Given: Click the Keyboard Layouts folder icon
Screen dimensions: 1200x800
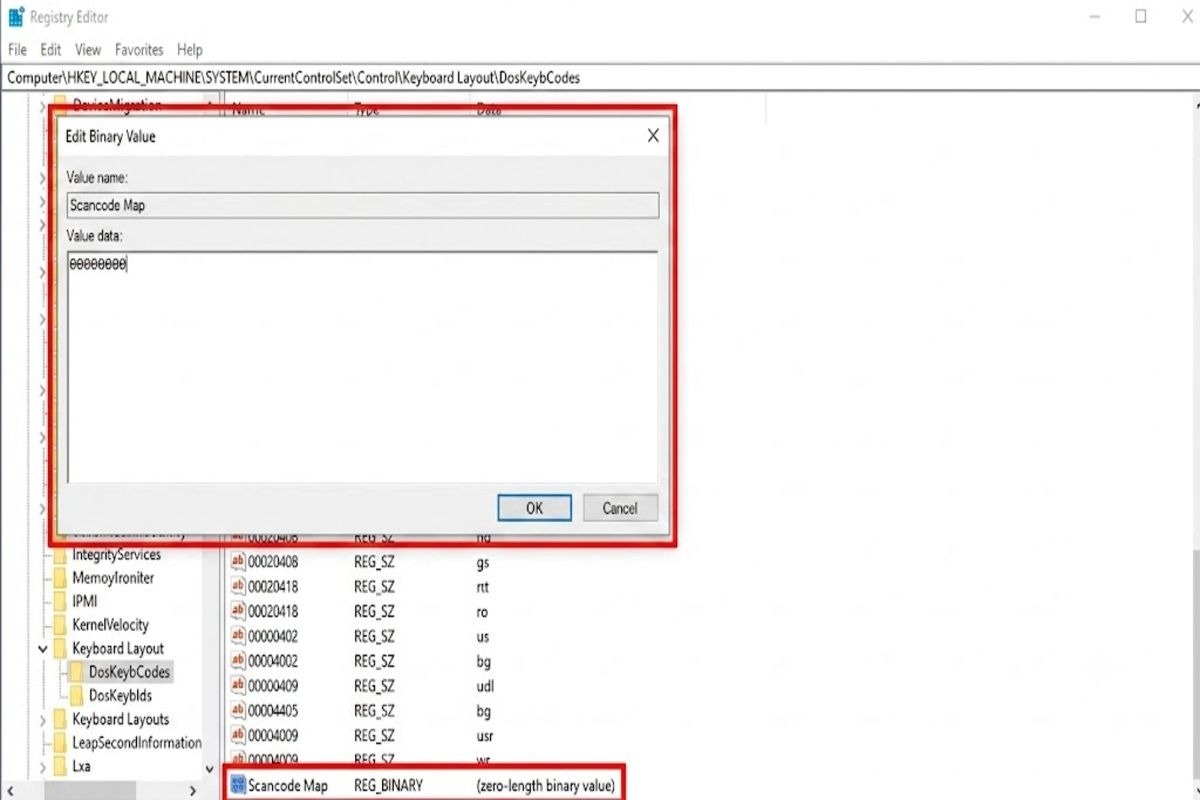Looking at the screenshot, I should [x=60, y=719].
